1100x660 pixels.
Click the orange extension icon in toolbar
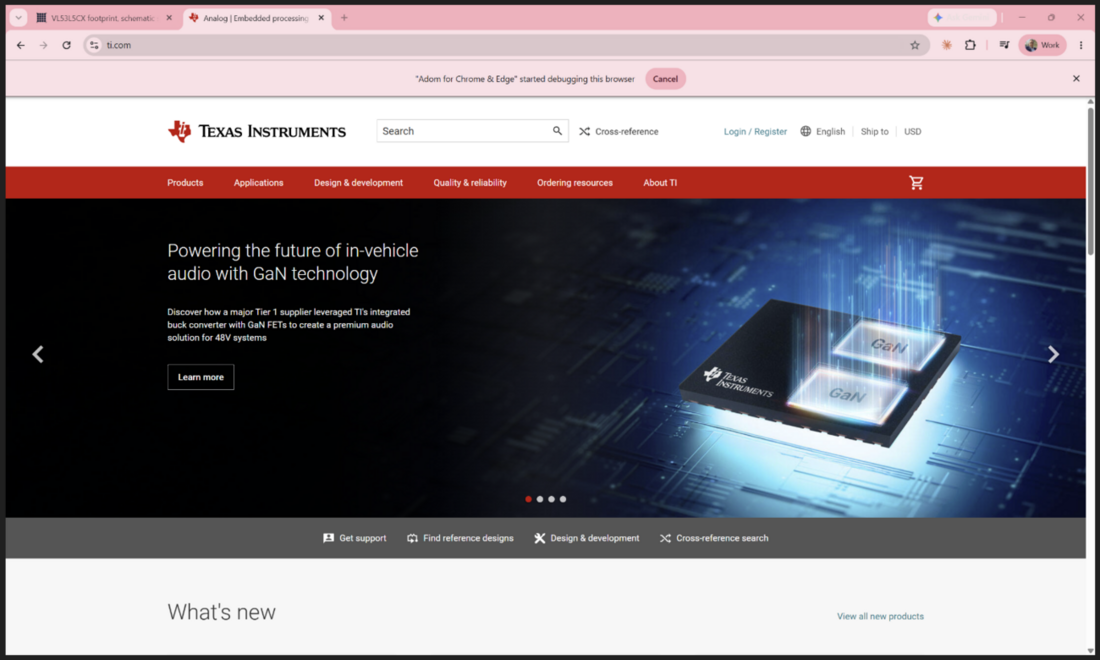pyautogui.click(x=946, y=45)
